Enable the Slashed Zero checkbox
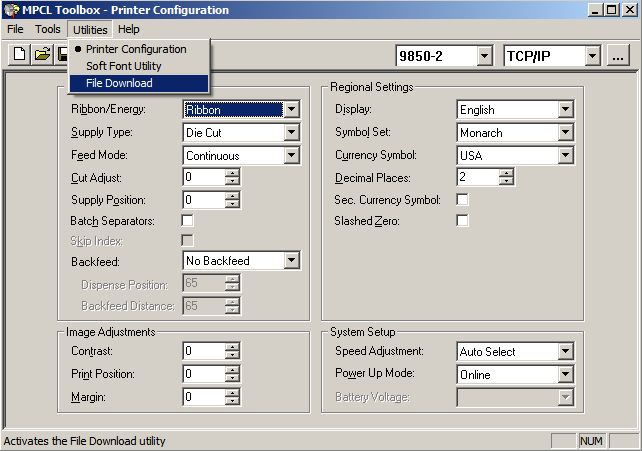The image size is (642, 451). 462,221
